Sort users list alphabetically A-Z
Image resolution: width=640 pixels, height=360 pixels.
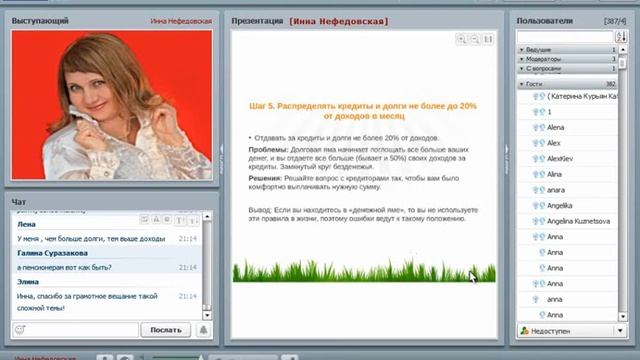tap(621, 37)
